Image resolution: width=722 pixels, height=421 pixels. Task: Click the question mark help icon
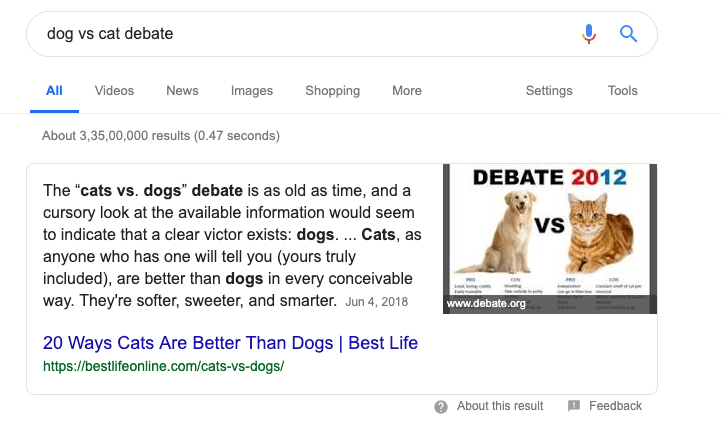[x=441, y=407]
